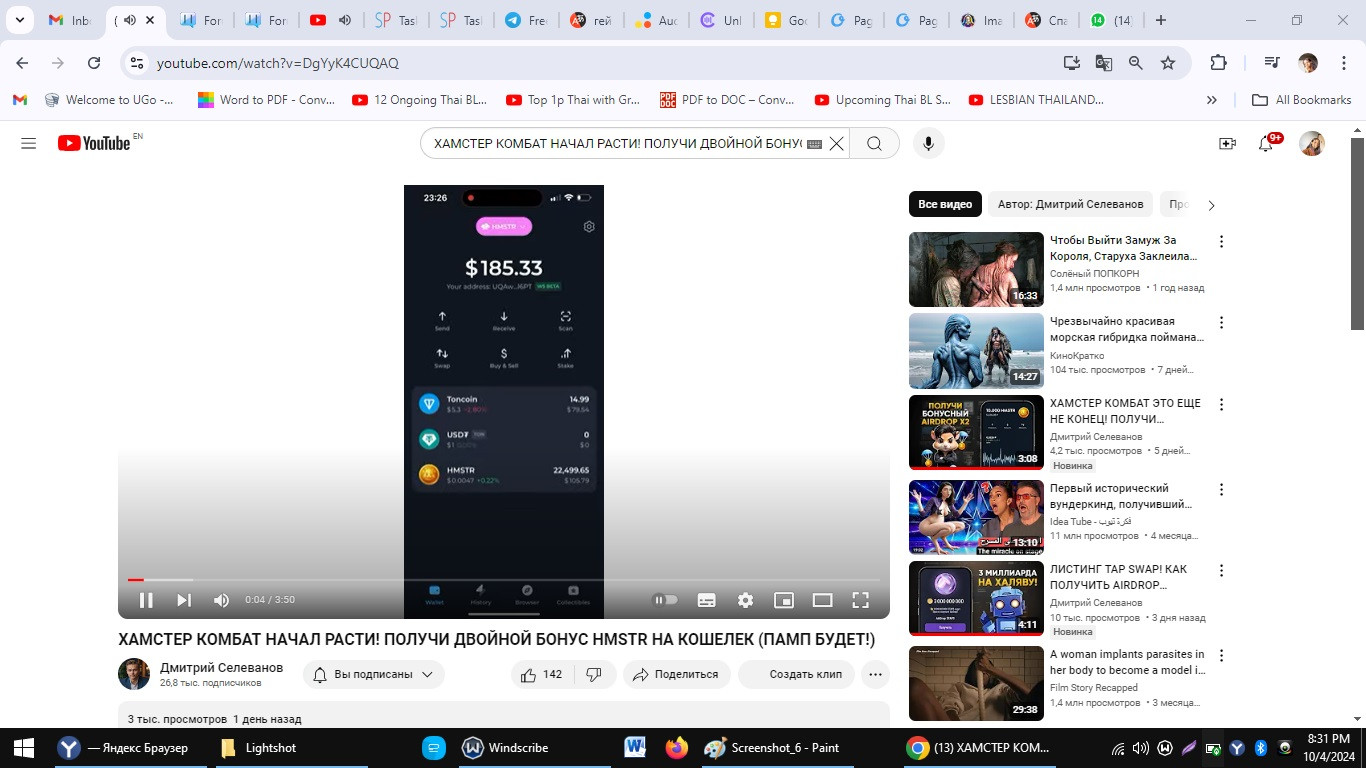Open Дмитрий Селеванов channel avatar under video
1366x768 pixels.
coord(134,674)
